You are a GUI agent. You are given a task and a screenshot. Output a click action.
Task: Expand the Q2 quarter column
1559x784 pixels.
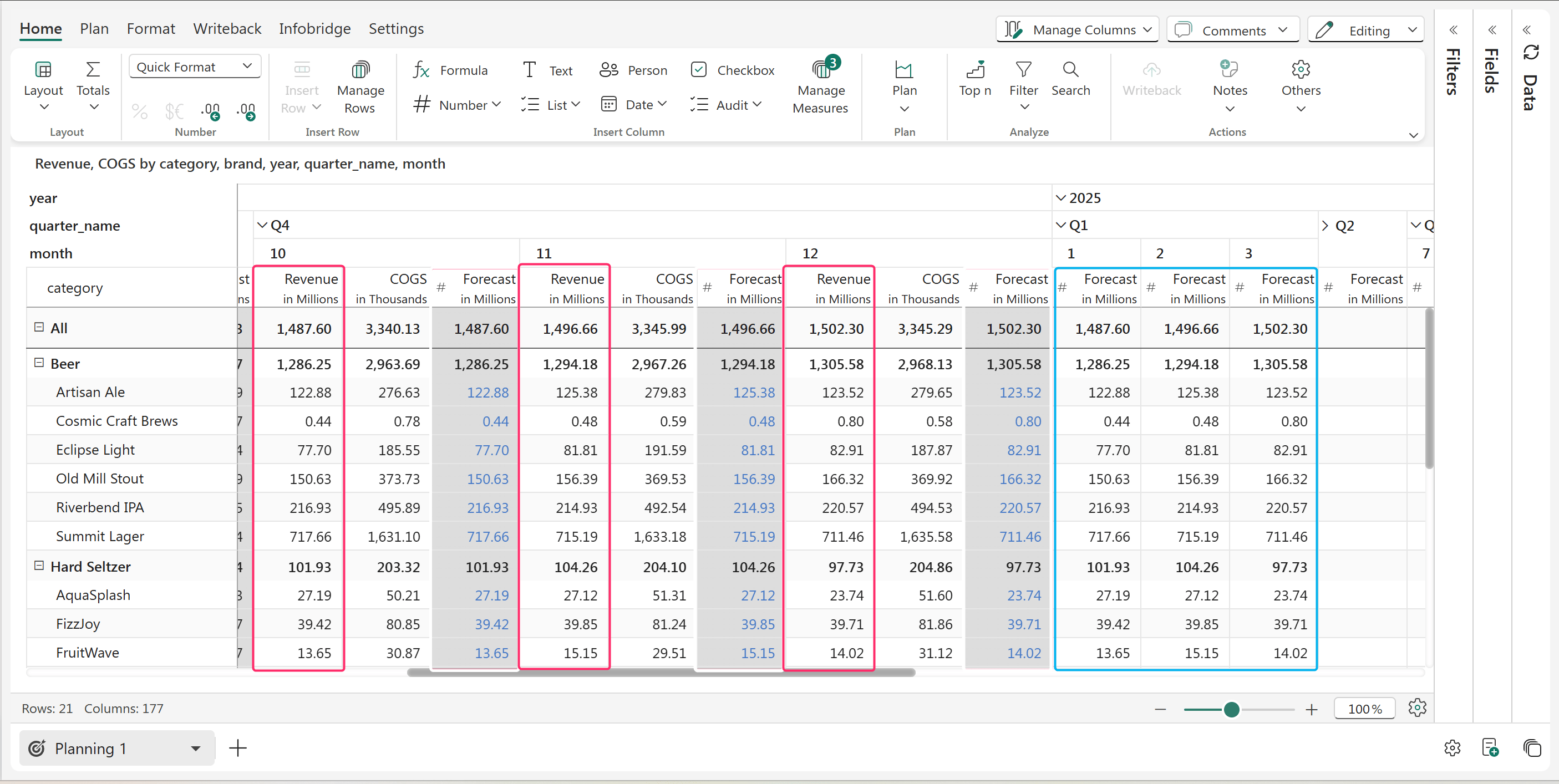click(1325, 226)
